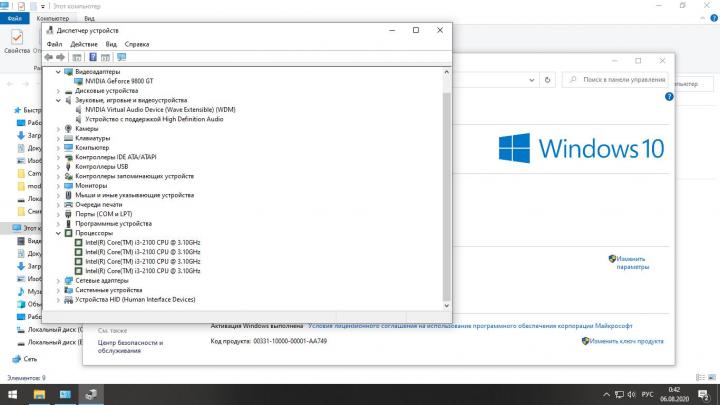
Task: Click the refresh button in System window address bar
Action: [x=547, y=80]
